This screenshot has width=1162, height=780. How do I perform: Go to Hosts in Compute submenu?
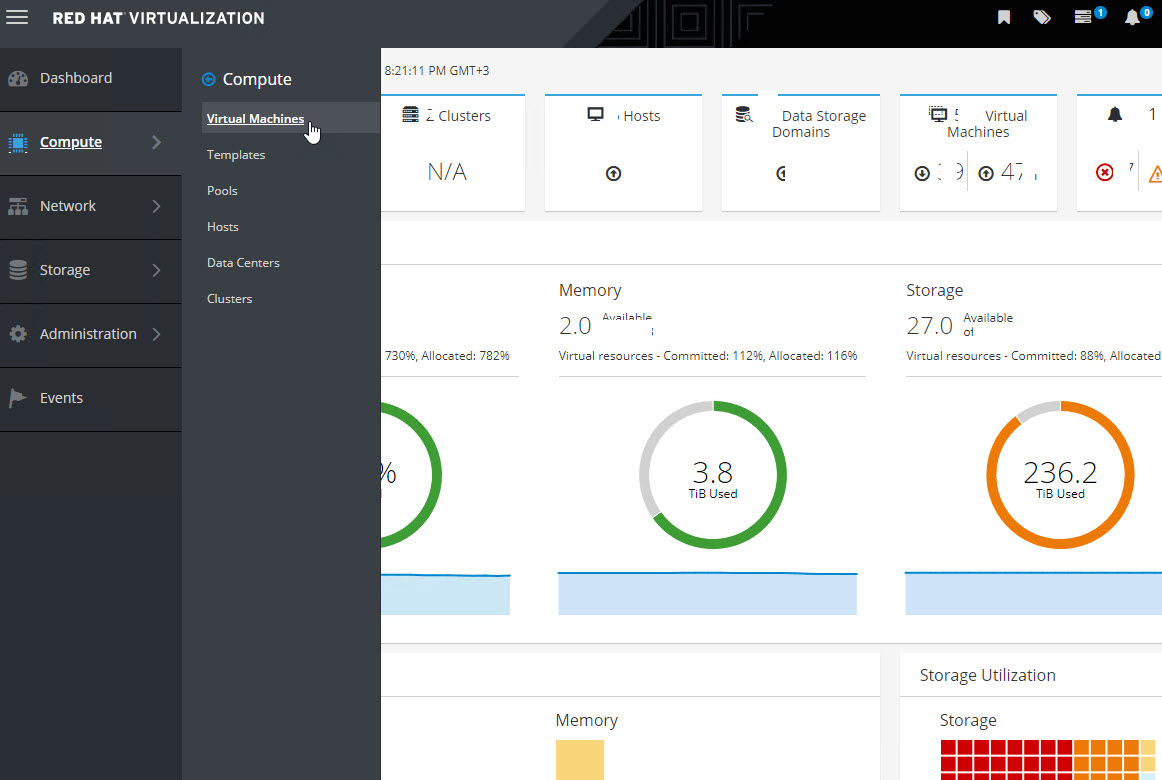point(223,227)
